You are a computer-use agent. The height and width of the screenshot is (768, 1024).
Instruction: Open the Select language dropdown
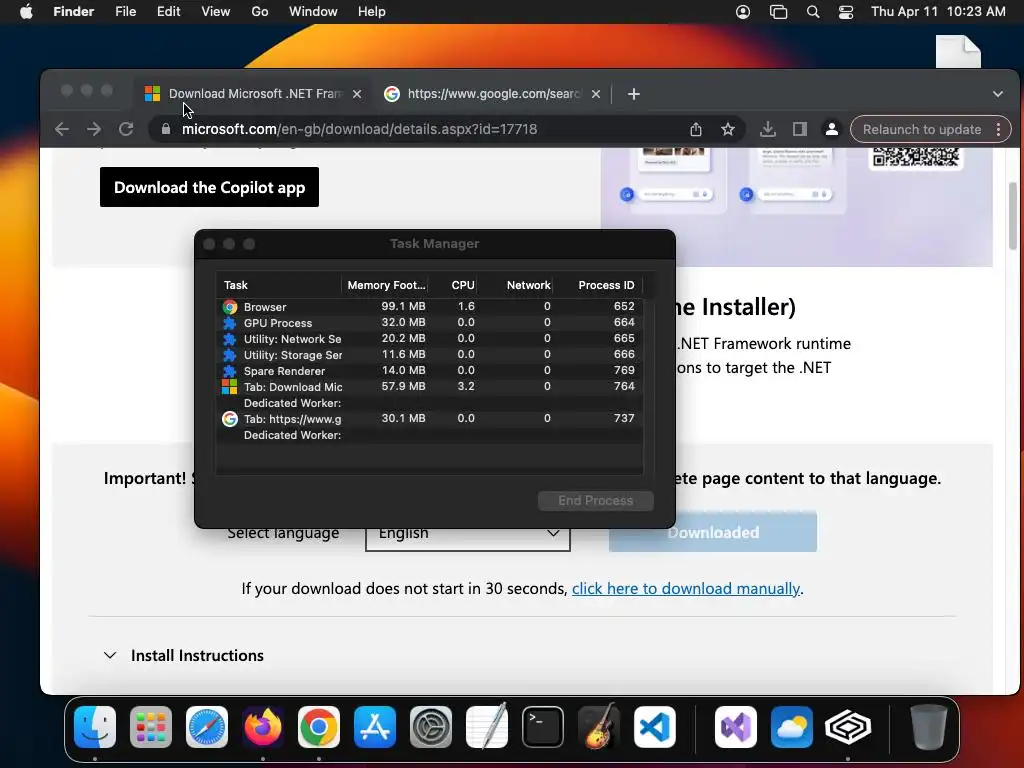(468, 533)
